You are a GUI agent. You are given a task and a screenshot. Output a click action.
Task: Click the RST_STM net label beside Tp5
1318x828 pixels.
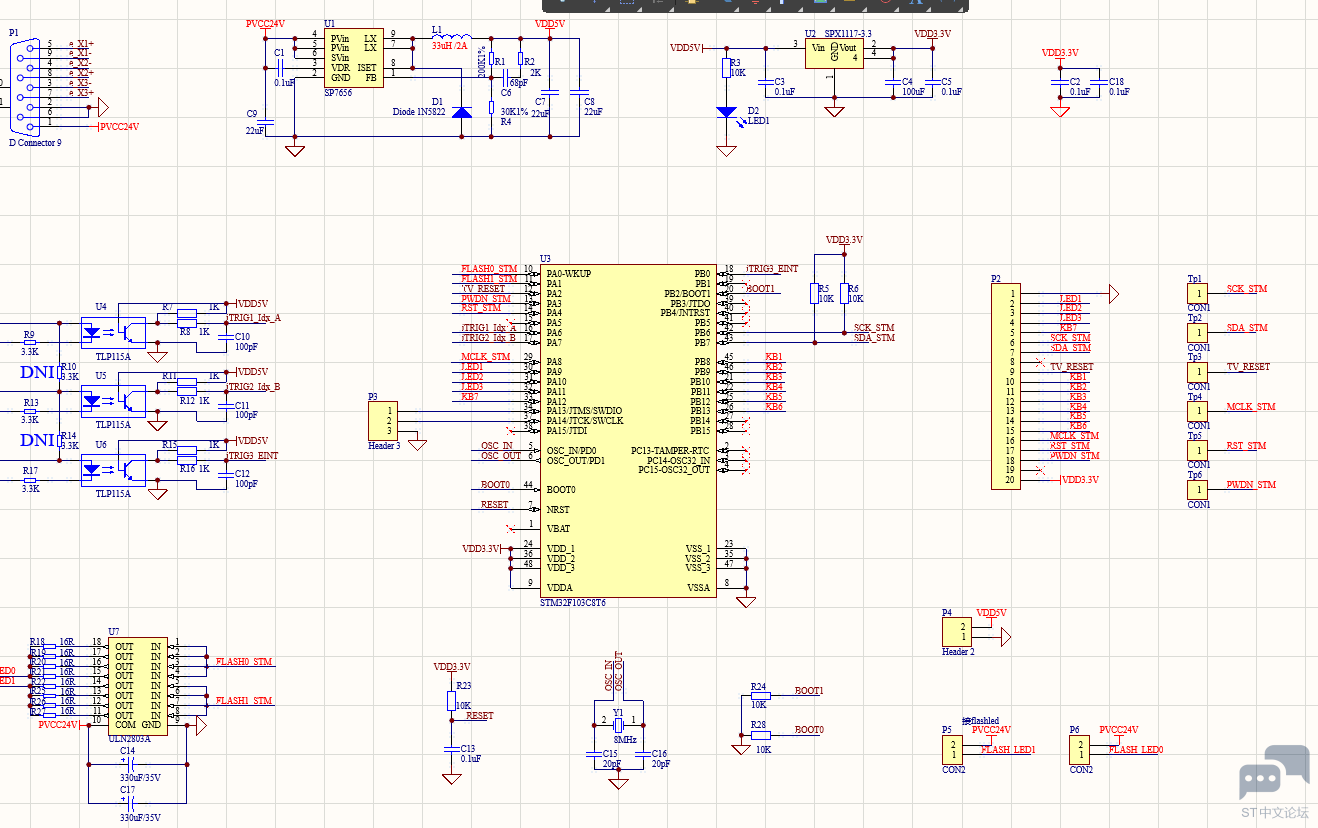pyautogui.click(x=1246, y=446)
